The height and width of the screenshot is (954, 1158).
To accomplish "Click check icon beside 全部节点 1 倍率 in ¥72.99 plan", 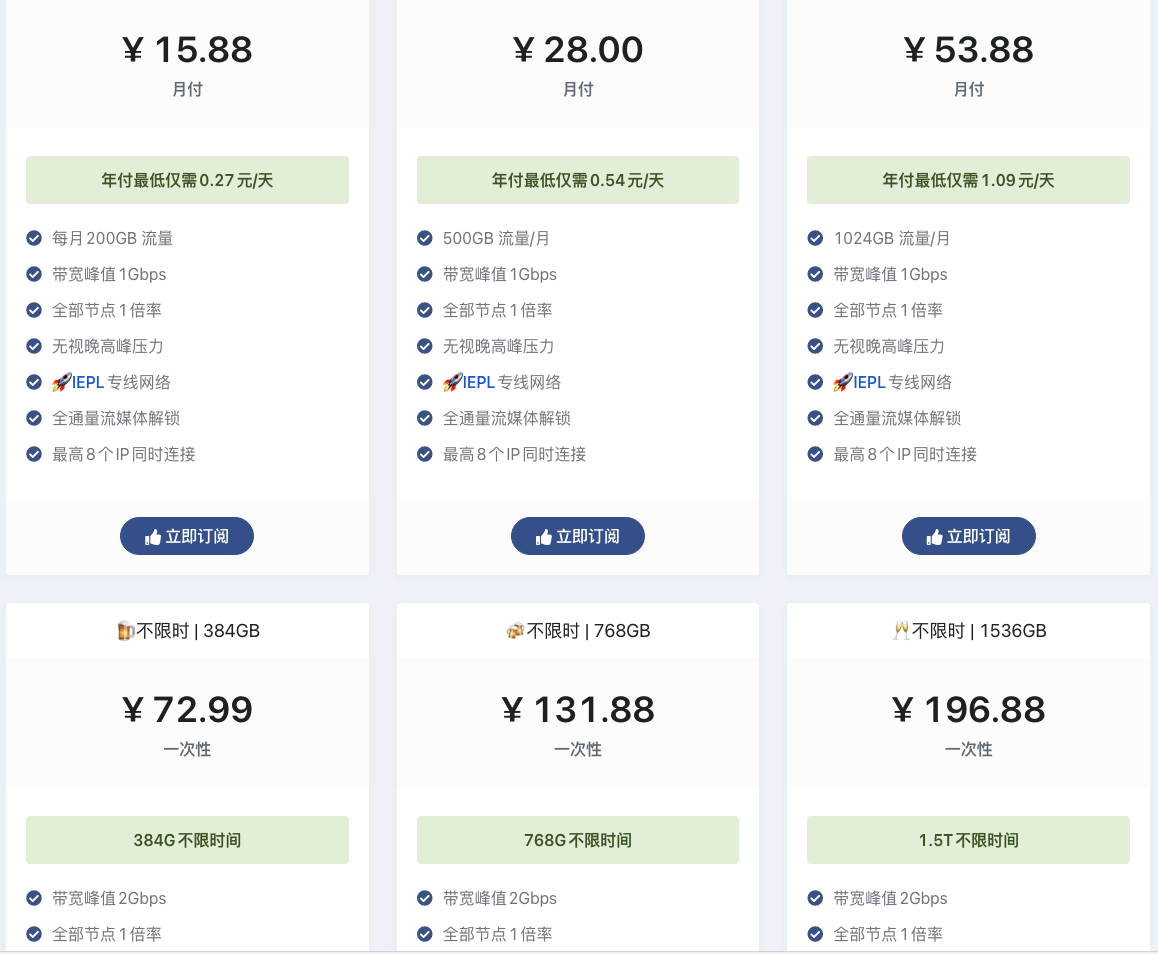I will click(34, 934).
